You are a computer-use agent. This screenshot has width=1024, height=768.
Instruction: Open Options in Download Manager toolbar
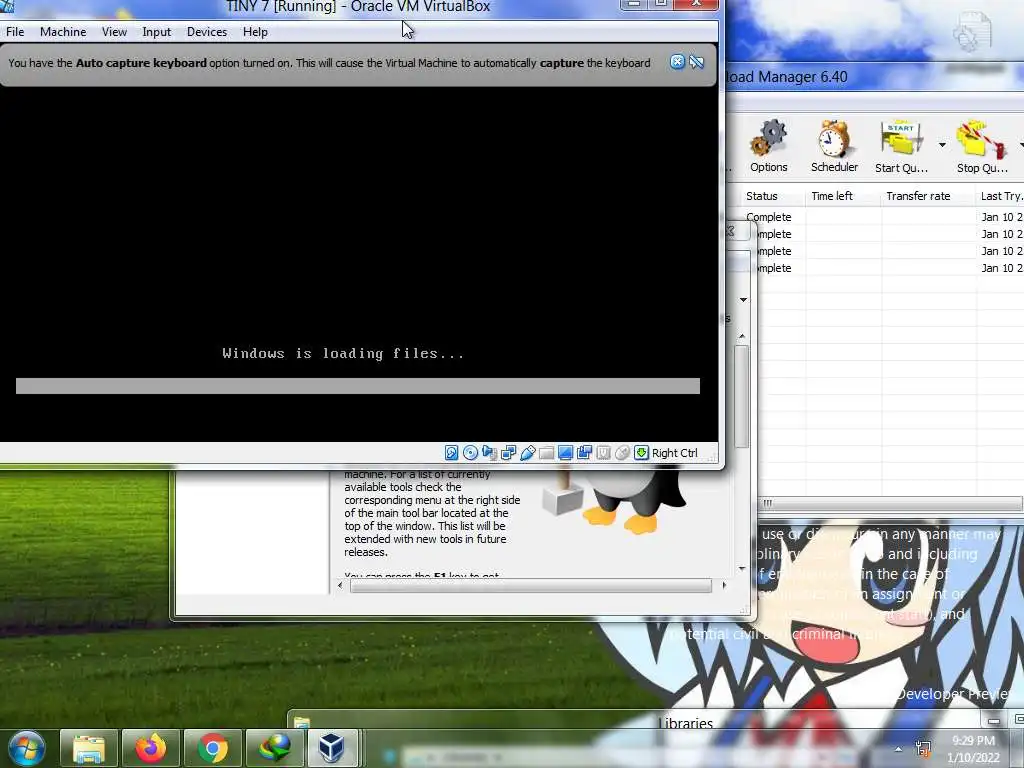coord(769,146)
